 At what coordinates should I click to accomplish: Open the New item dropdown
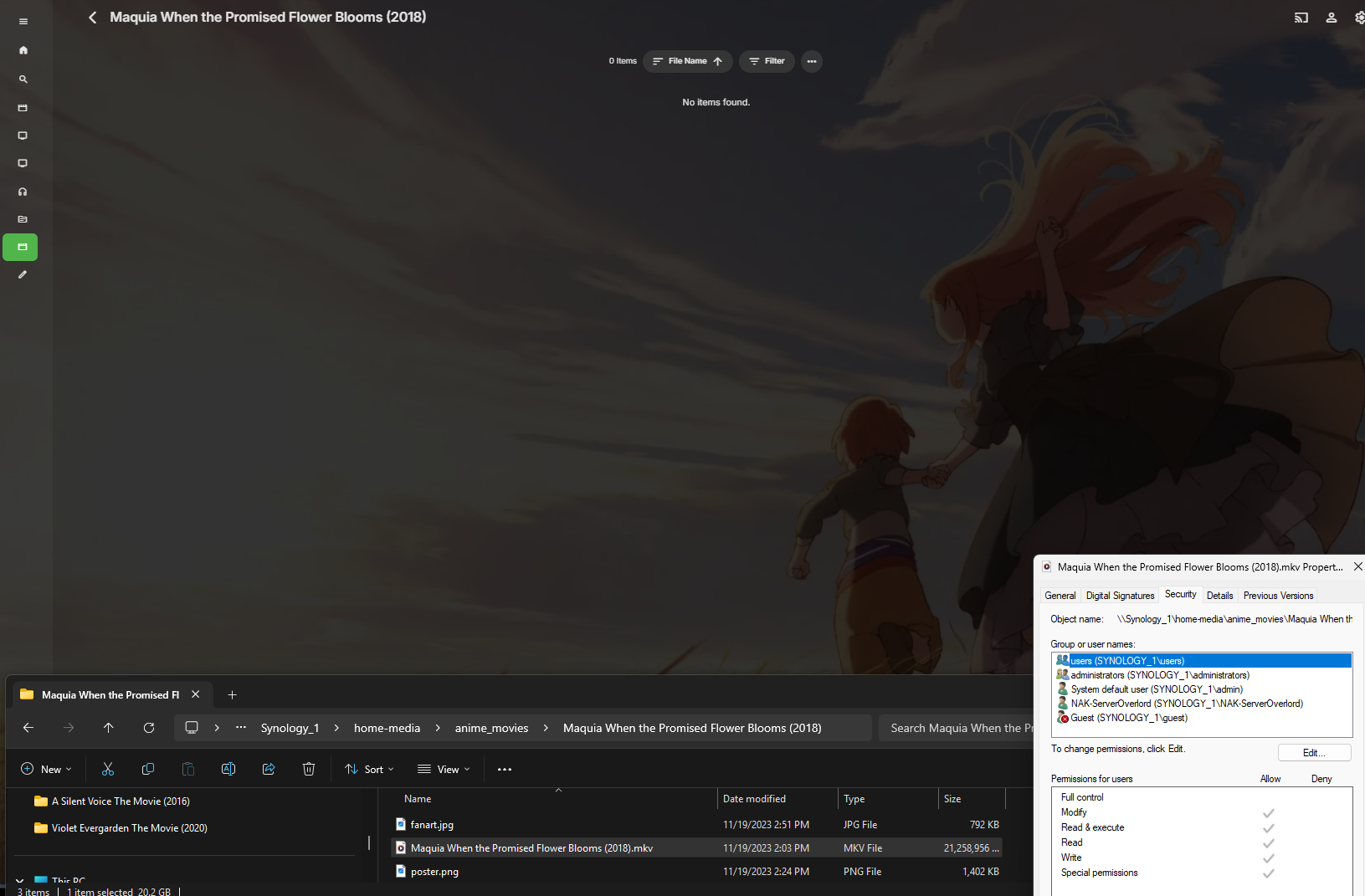(46, 769)
